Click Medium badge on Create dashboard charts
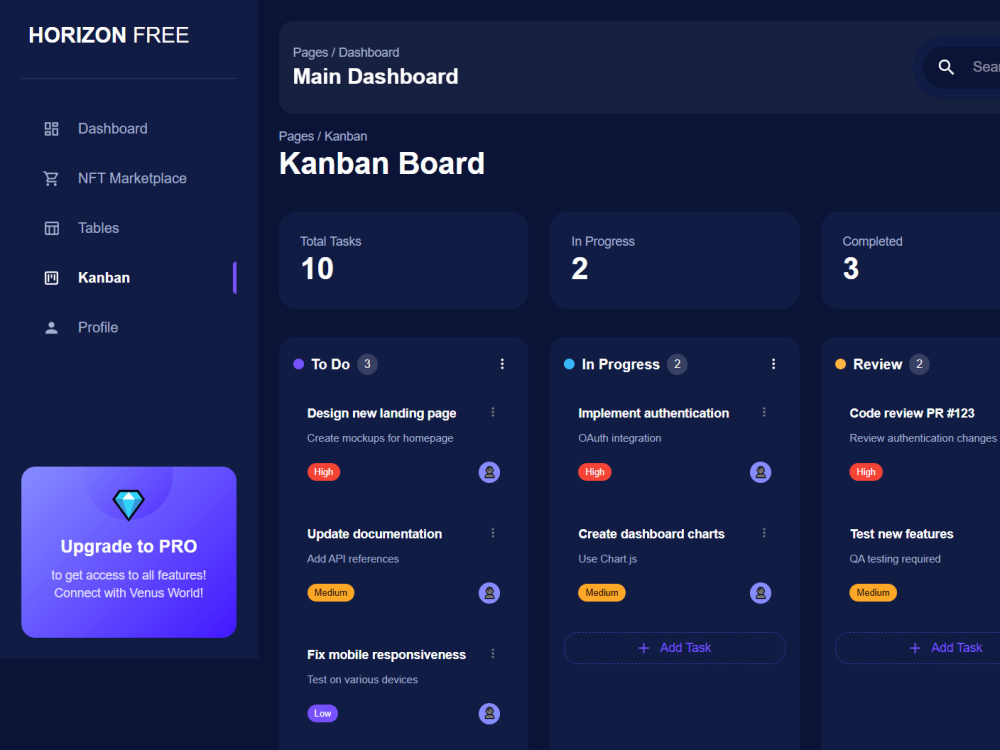 (601, 592)
